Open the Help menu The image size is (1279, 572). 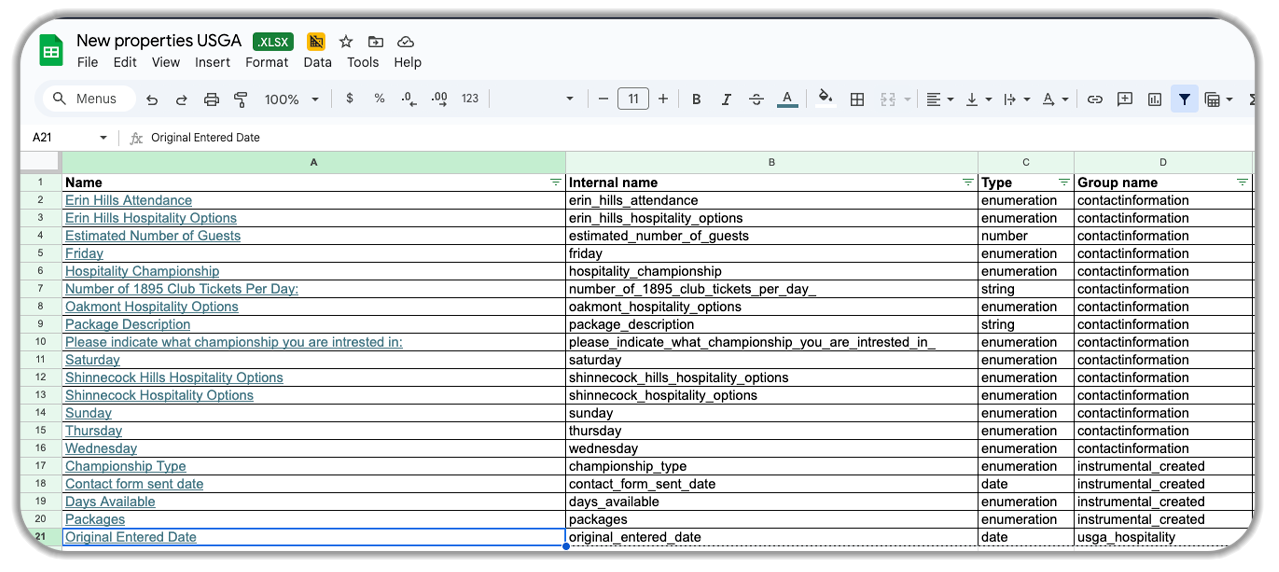pyautogui.click(x=407, y=62)
